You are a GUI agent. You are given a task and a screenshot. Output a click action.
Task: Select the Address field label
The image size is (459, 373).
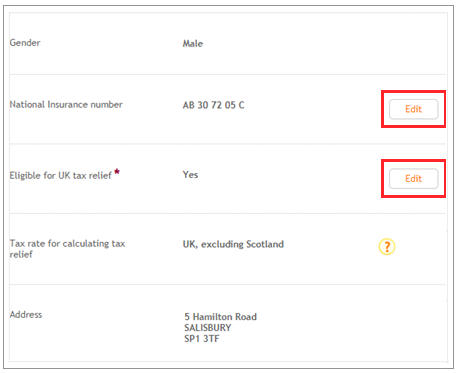(x=26, y=315)
